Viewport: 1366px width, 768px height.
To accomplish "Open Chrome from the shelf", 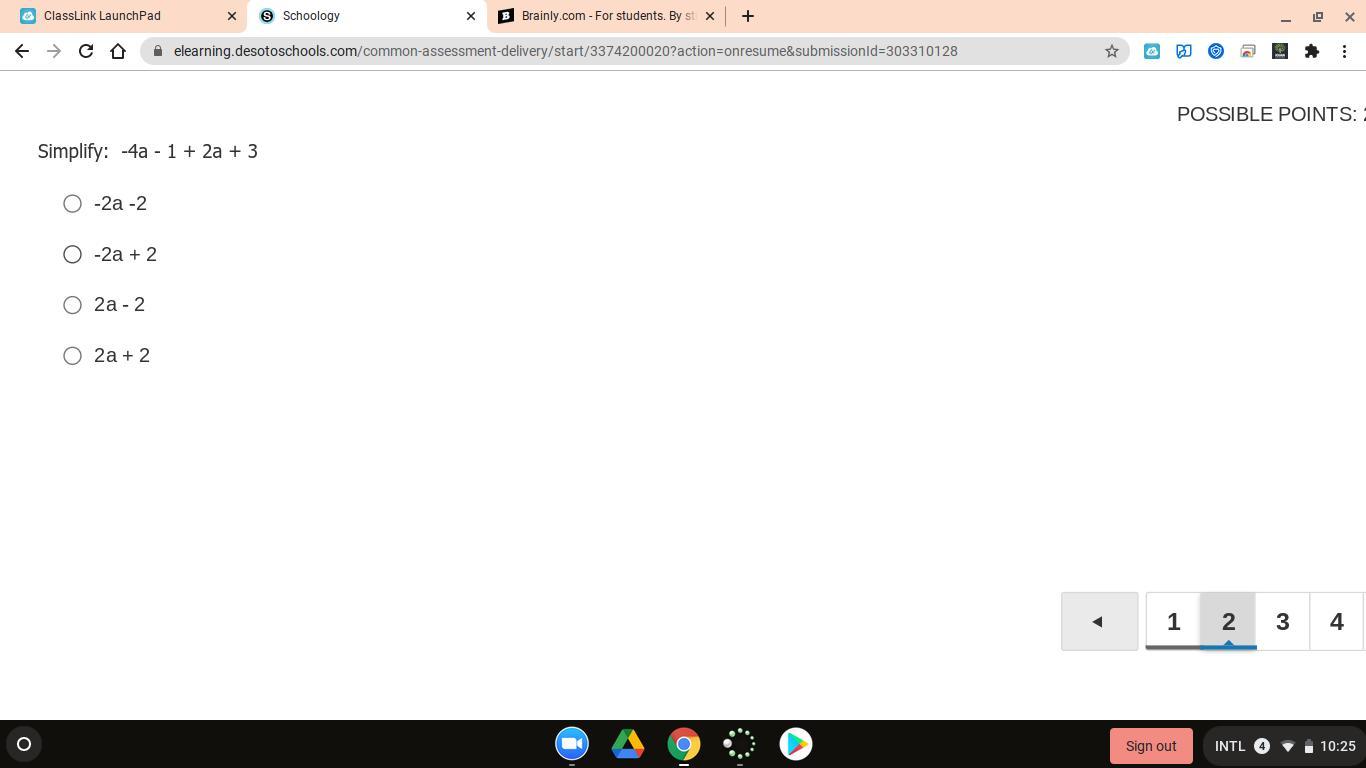I will pos(684,744).
